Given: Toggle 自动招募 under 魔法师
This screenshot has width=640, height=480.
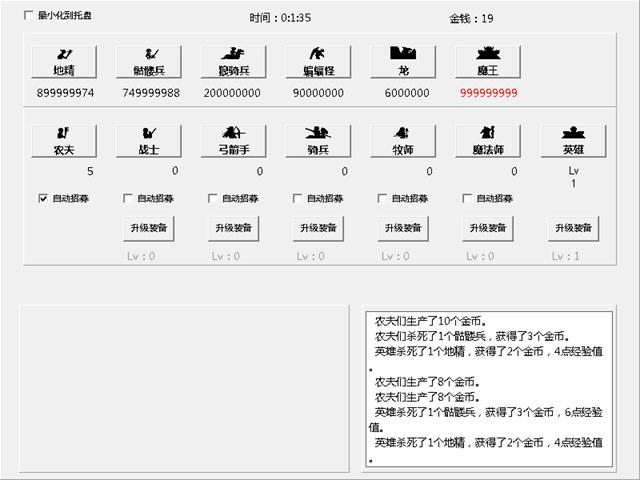Looking at the screenshot, I should click(x=468, y=198).
